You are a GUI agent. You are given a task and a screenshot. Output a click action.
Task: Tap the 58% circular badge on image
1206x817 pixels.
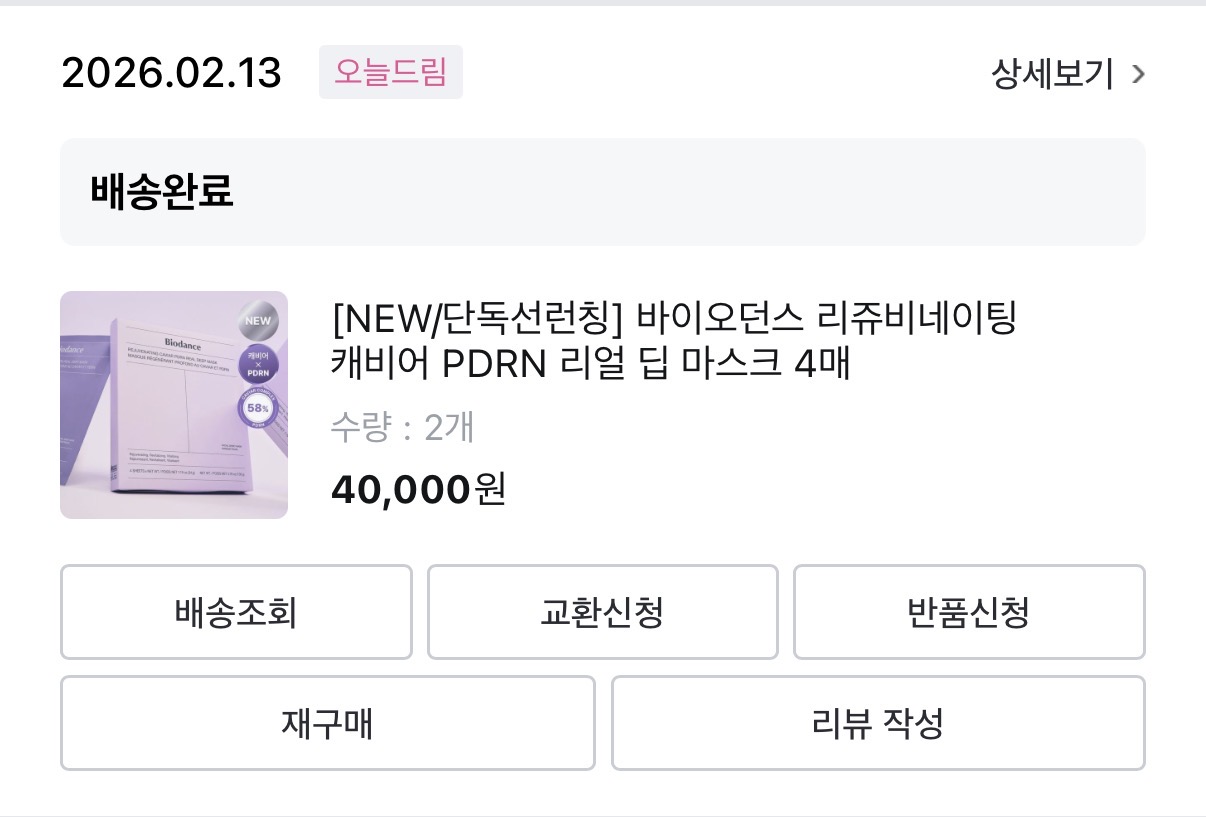click(257, 409)
